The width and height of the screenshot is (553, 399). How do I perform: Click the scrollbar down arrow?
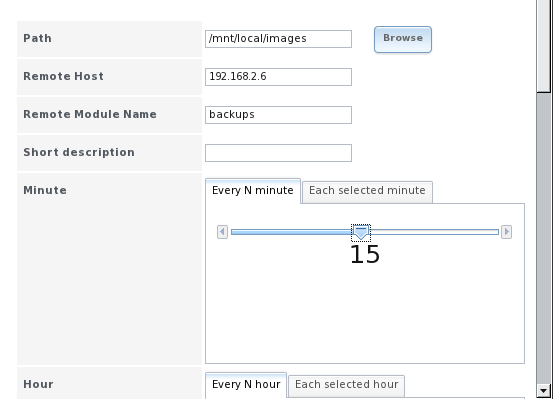coord(543,391)
